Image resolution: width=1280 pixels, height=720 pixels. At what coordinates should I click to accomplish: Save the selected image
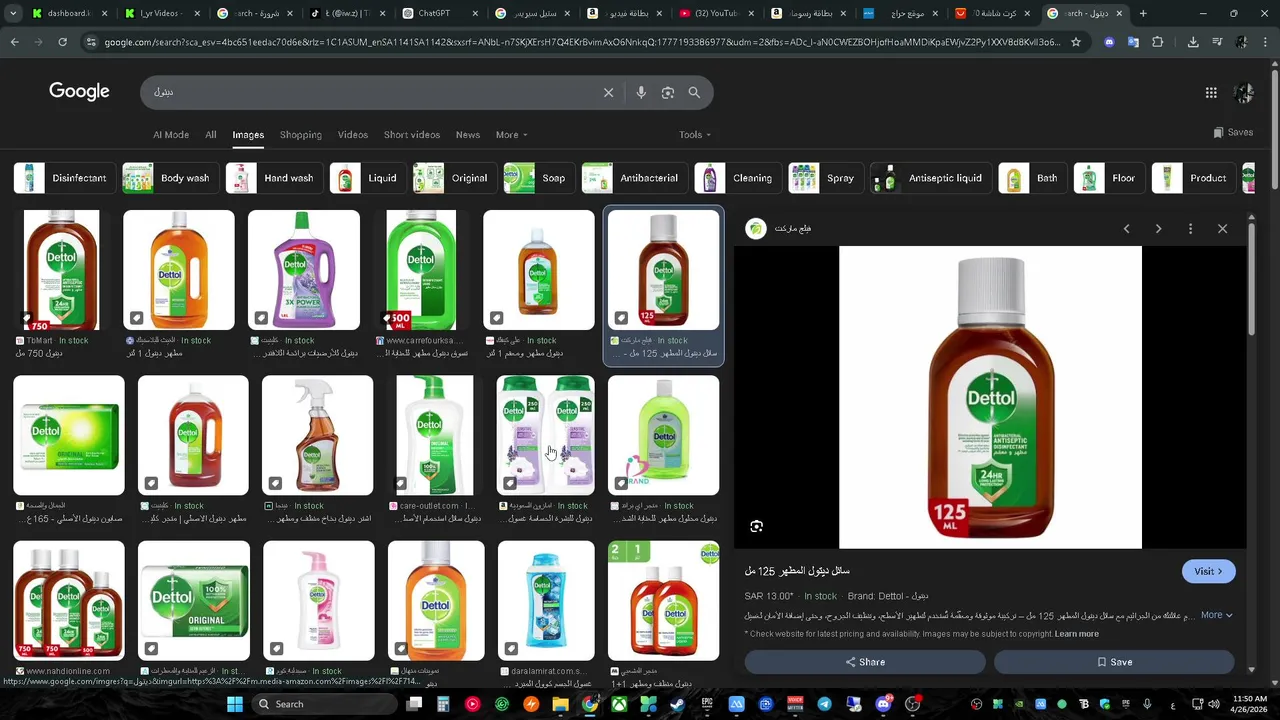(x=1114, y=662)
